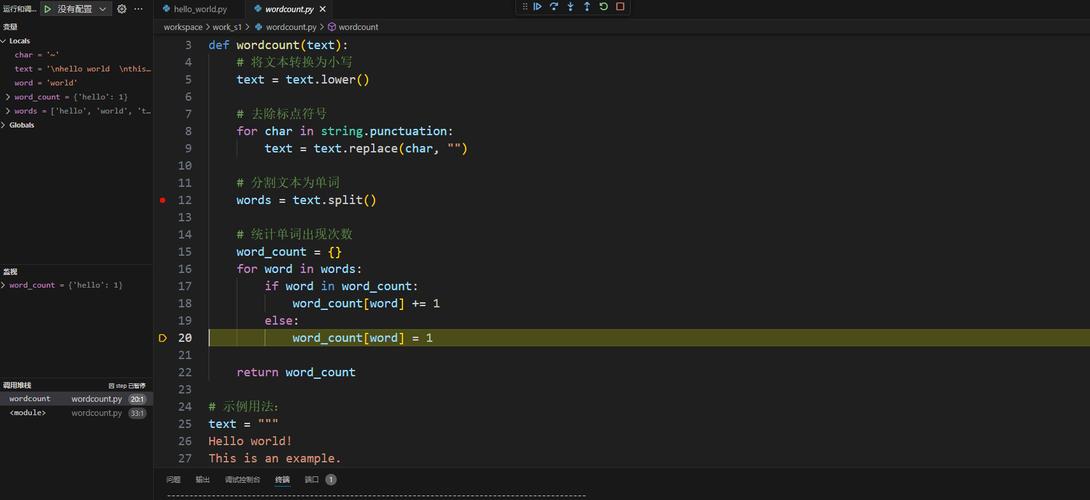Select the <module> call stack frame

point(28,413)
